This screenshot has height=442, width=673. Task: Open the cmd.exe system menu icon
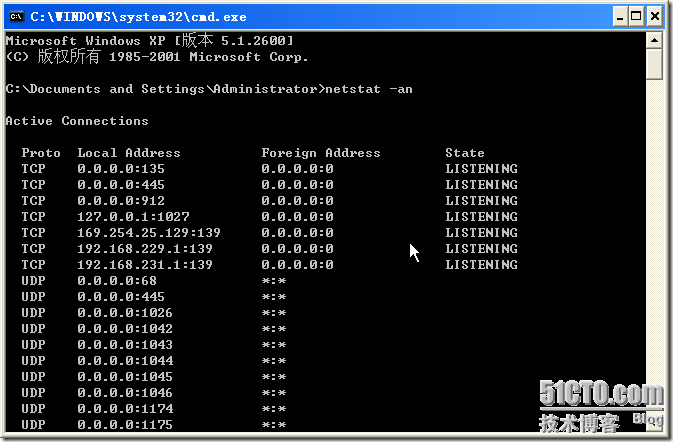tap(16, 17)
